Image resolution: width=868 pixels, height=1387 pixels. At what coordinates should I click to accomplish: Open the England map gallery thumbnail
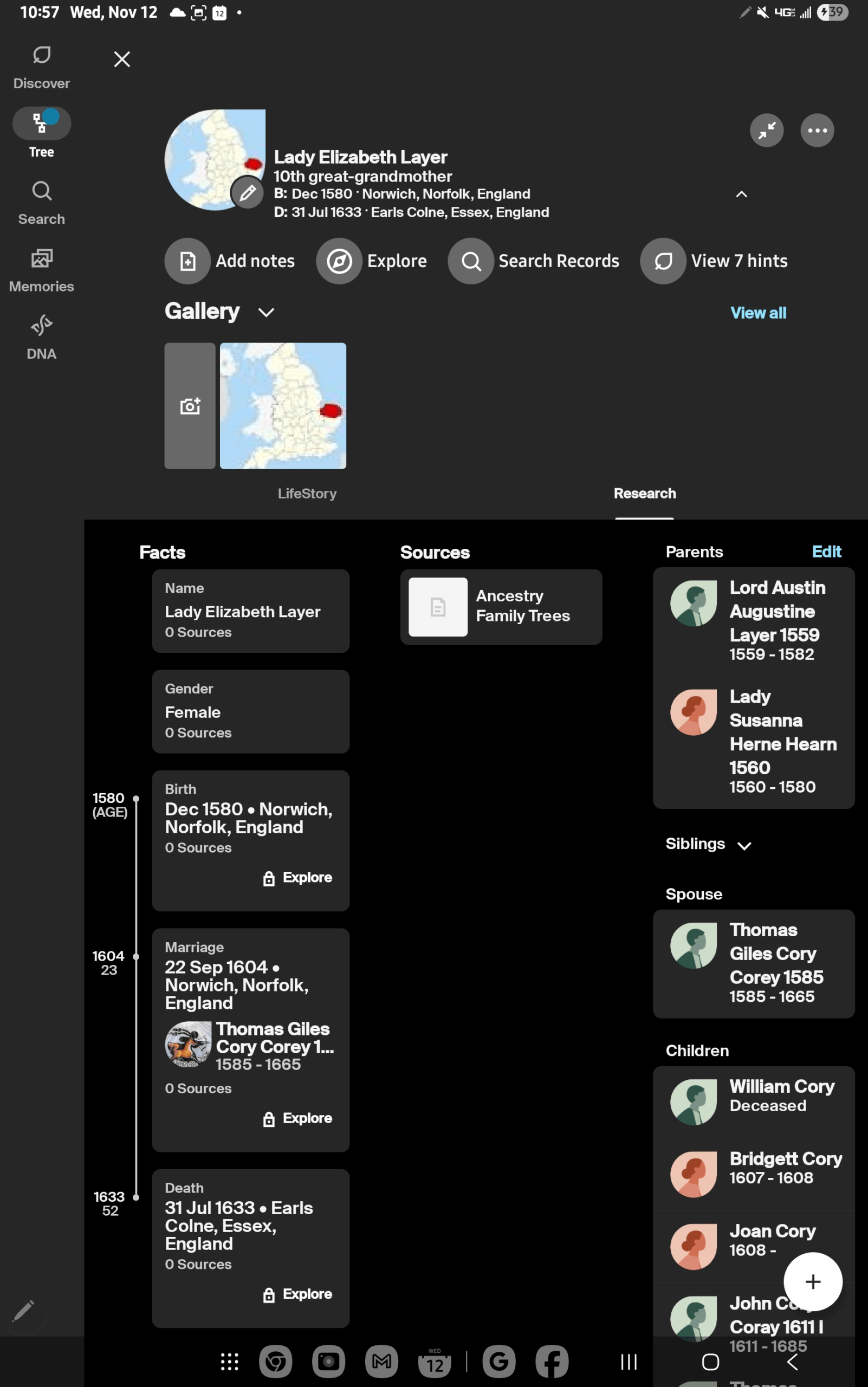coord(283,406)
